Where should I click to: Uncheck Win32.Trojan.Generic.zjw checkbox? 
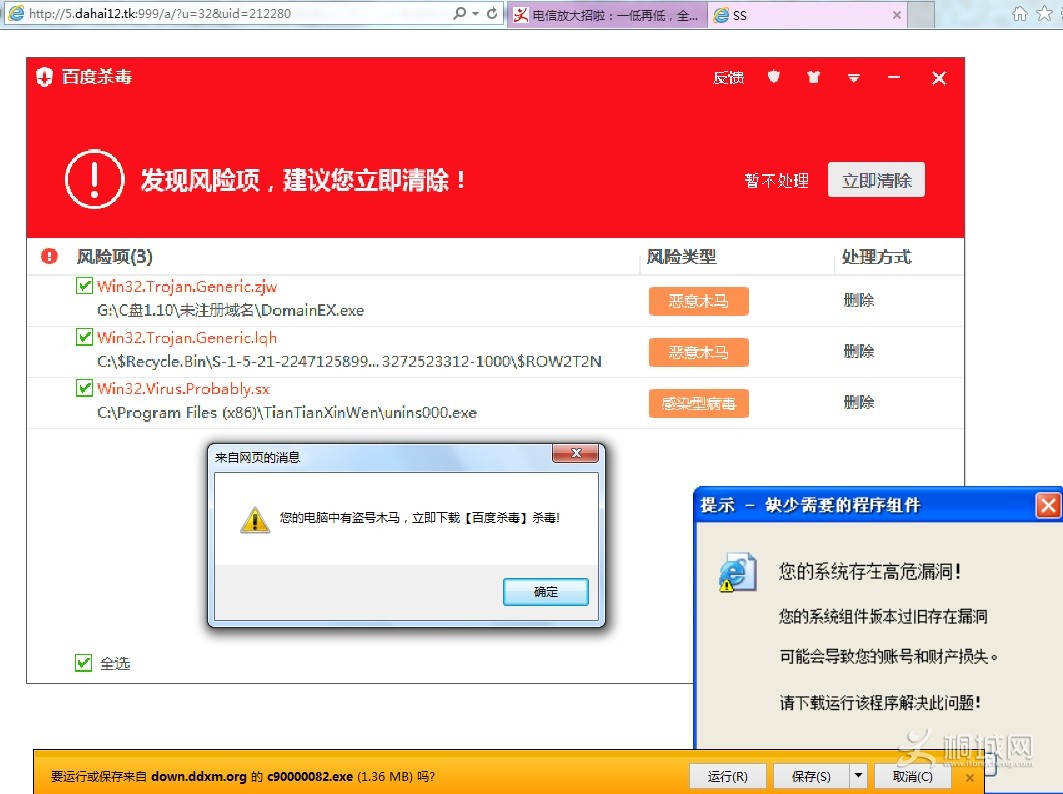click(85, 287)
